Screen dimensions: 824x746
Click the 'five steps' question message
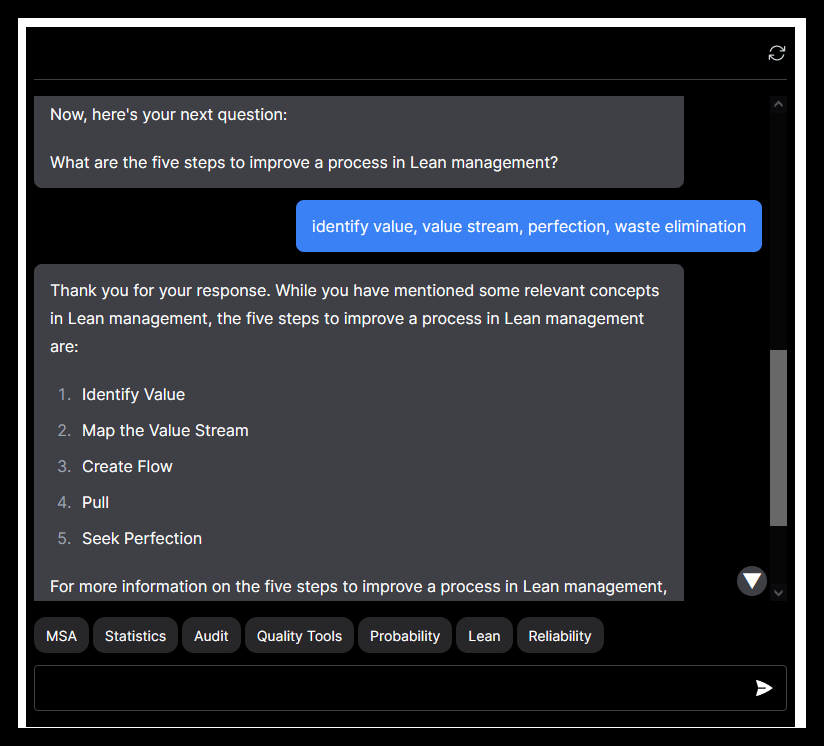pos(304,162)
